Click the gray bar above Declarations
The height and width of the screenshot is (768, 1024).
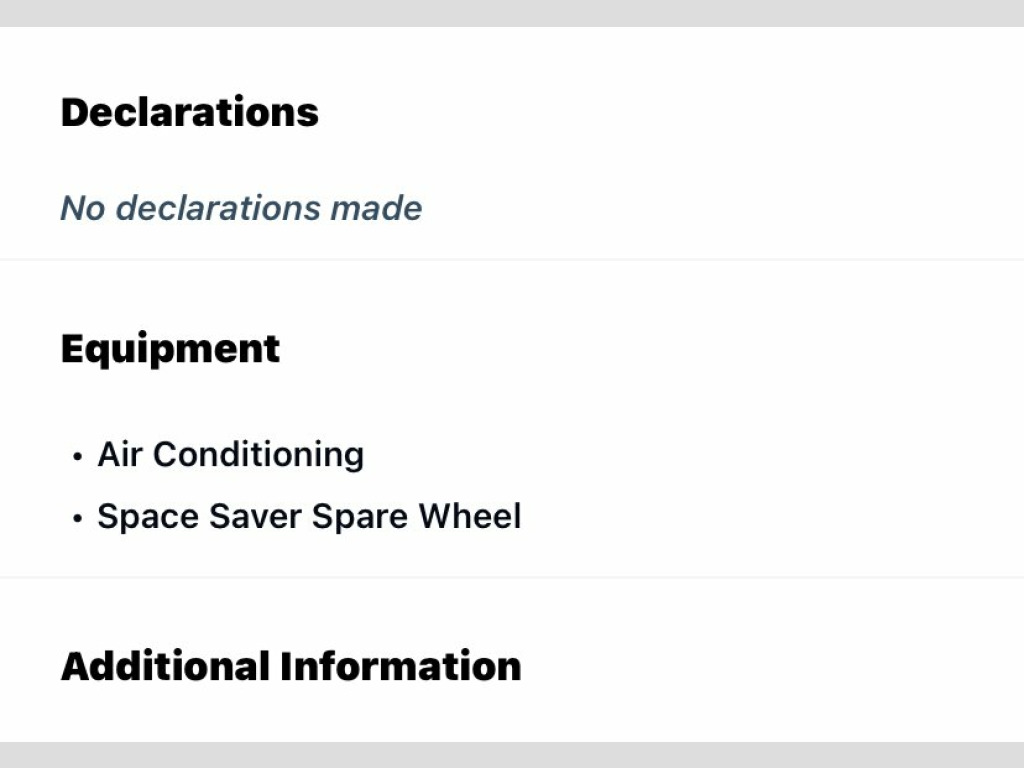tap(512, 13)
